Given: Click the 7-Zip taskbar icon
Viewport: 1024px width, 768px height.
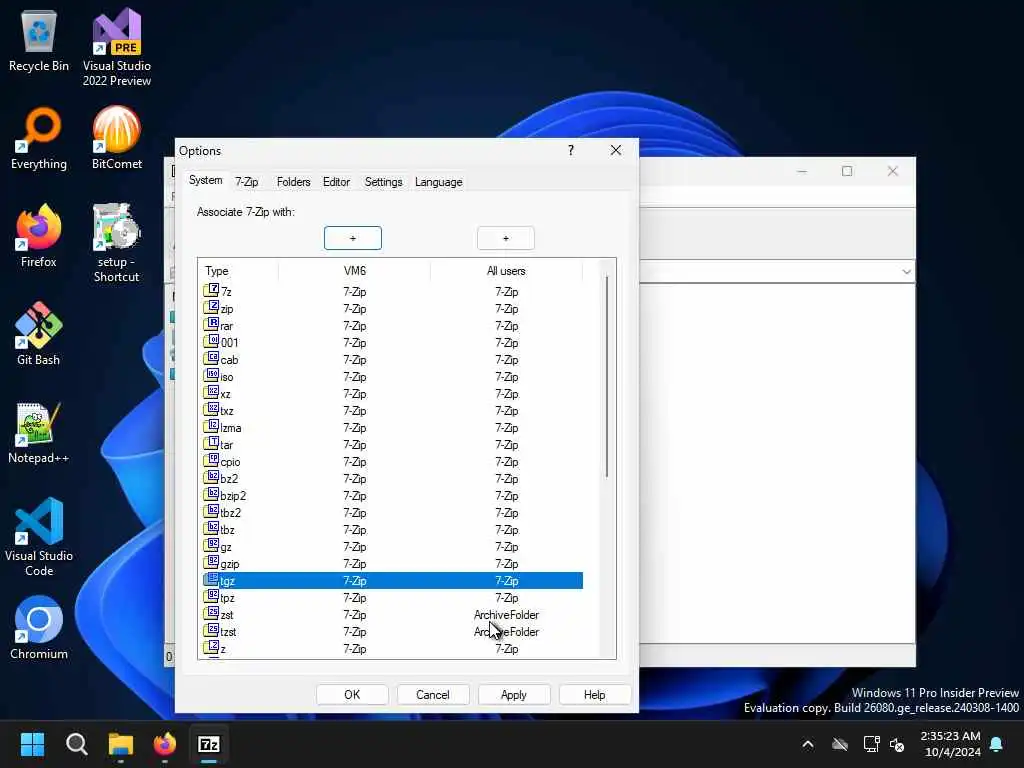Looking at the screenshot, I should tap(209, 744).
